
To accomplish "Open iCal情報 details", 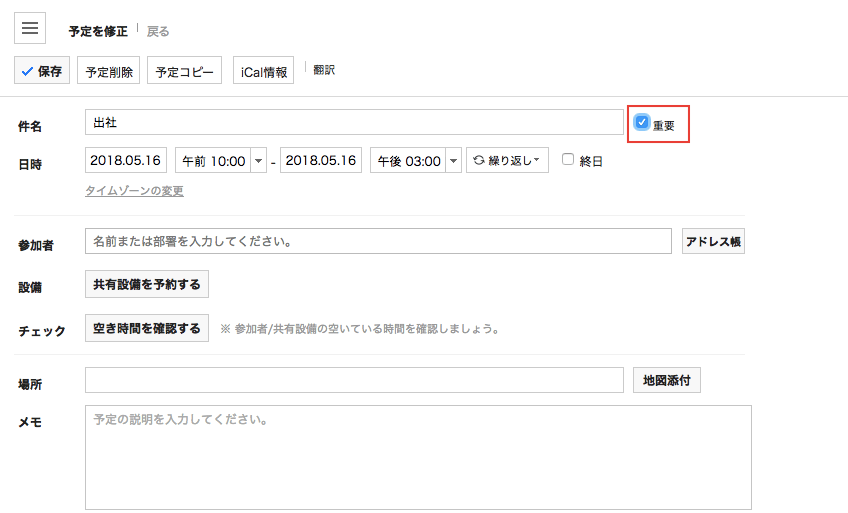I will coord(264,71).
